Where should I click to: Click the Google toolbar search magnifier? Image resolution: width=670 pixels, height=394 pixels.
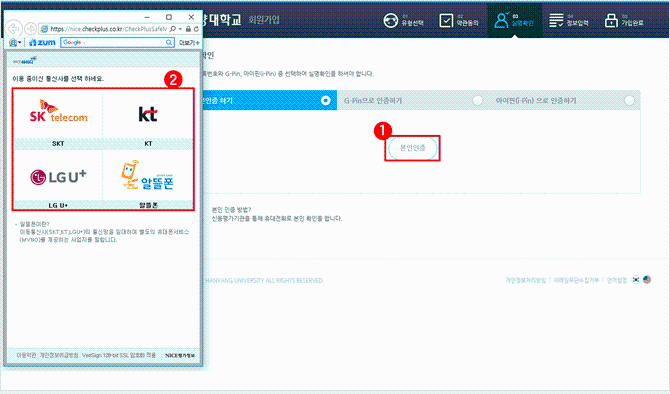(x=170, y=42)
